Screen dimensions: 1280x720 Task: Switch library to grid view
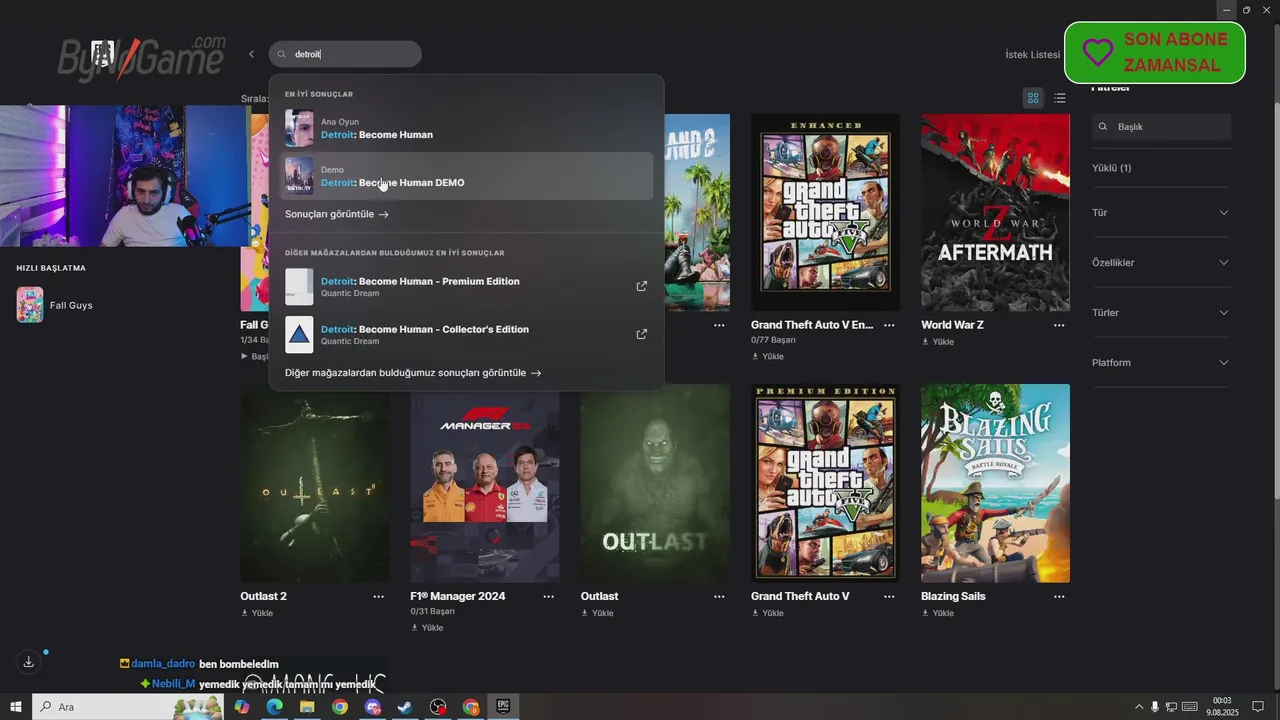coord(1033,98)
